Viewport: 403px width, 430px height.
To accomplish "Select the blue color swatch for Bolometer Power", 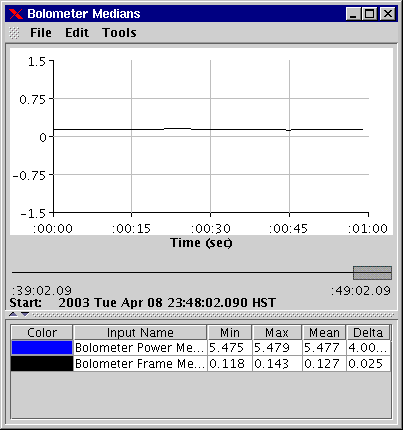I will [x=42, y=347].
